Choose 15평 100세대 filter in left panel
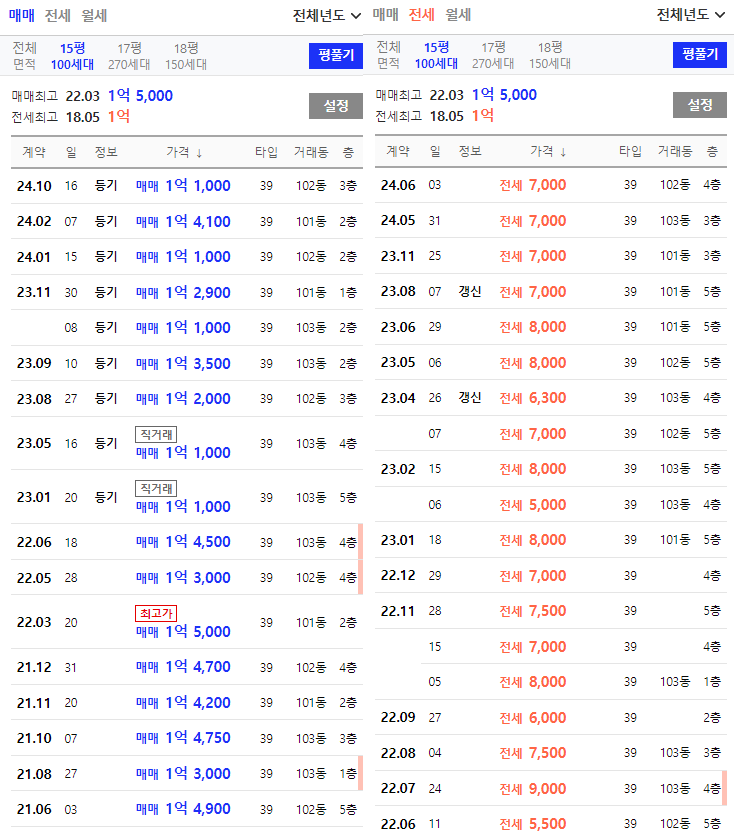Screen dimensions: 734x838 pos(72,56)
